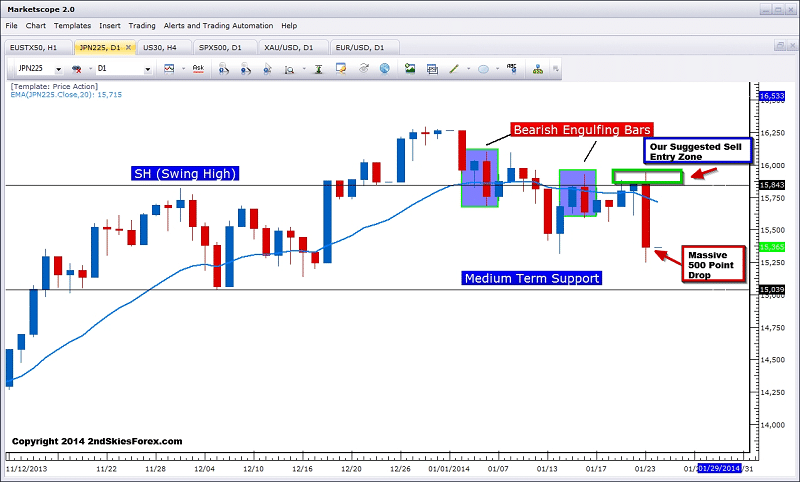Click the first magnifier icon with arrow
Screen dimensions: 800x482
tap(223, 69)
